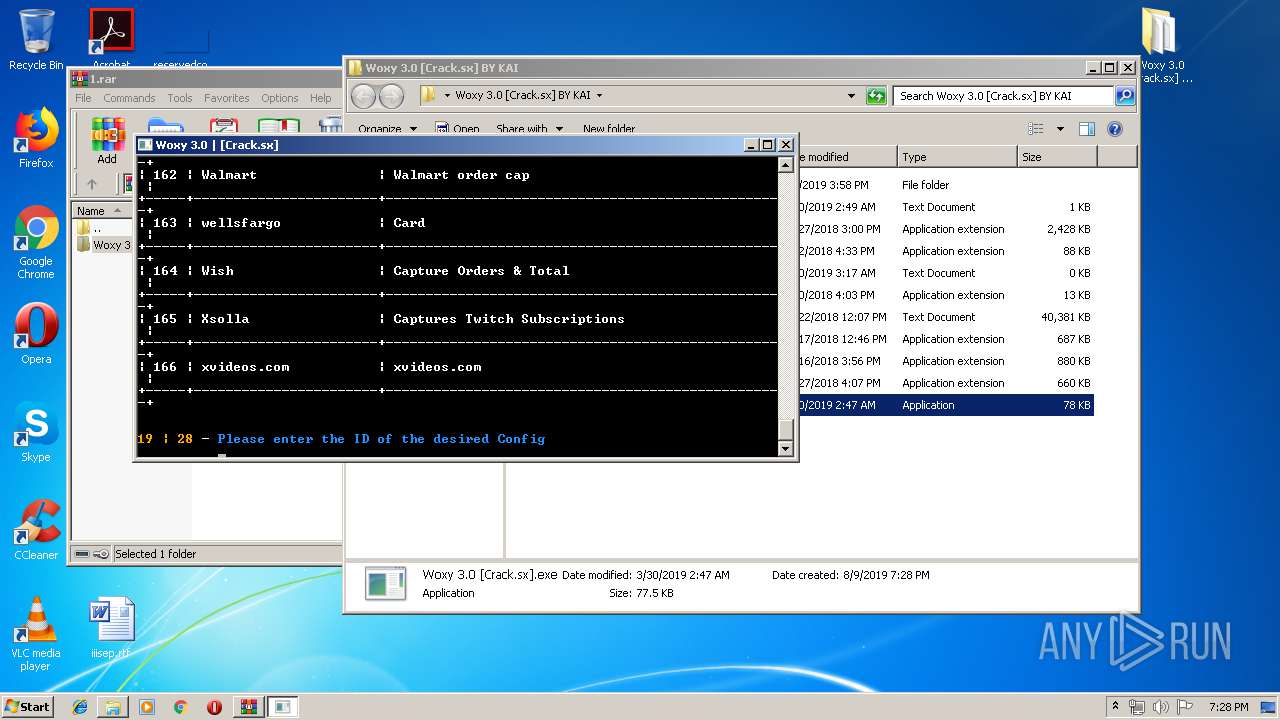Open the Acrobat Reader desktop shortcut

pyautogui.click(x=112, y=40)
